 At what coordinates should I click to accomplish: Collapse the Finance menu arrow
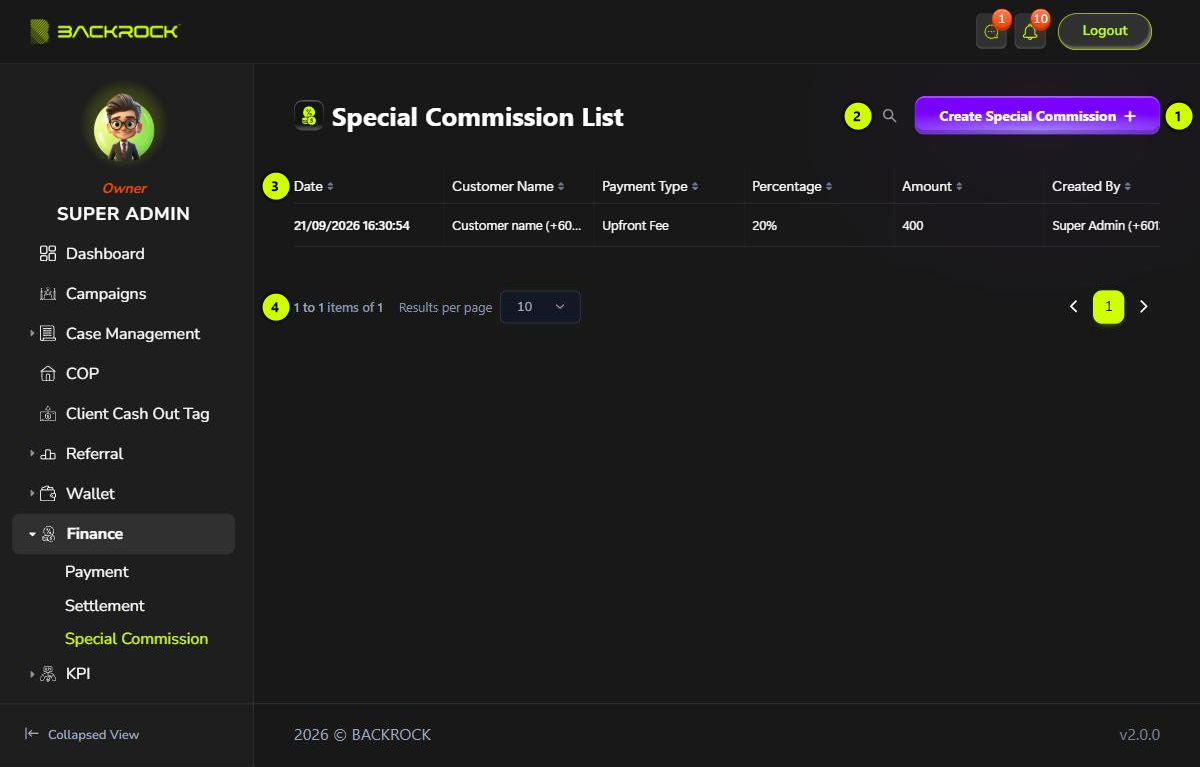pos(32,534)
